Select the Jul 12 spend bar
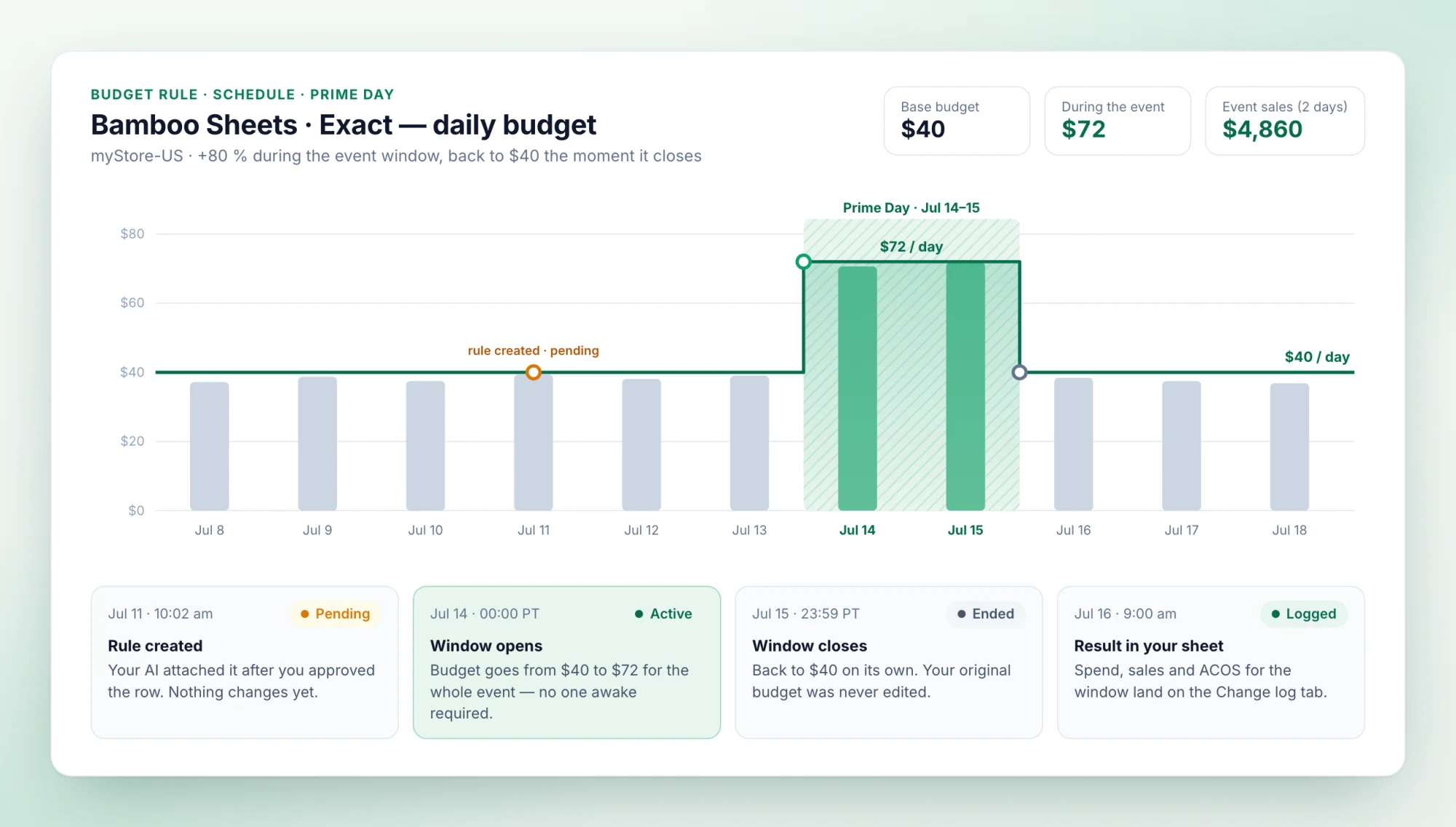The width and height of the screenshot is (1456, 827). tap(641, 445)
